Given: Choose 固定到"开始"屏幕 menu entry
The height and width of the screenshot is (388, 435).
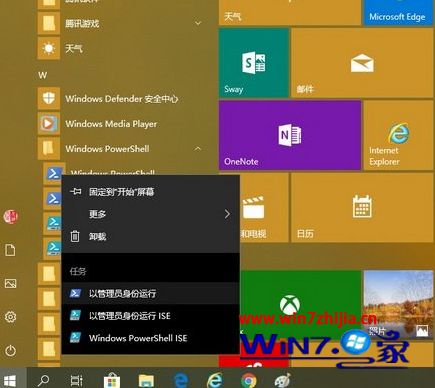Looking at the screenshot, I should [151, 192].
